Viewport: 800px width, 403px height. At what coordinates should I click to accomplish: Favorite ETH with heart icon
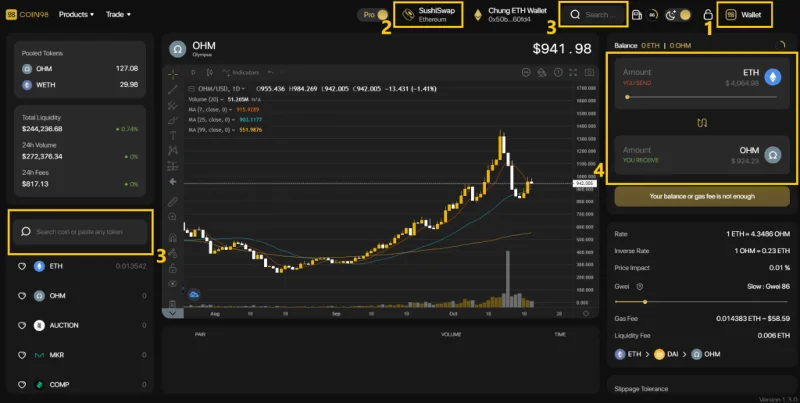pos(22,266)
